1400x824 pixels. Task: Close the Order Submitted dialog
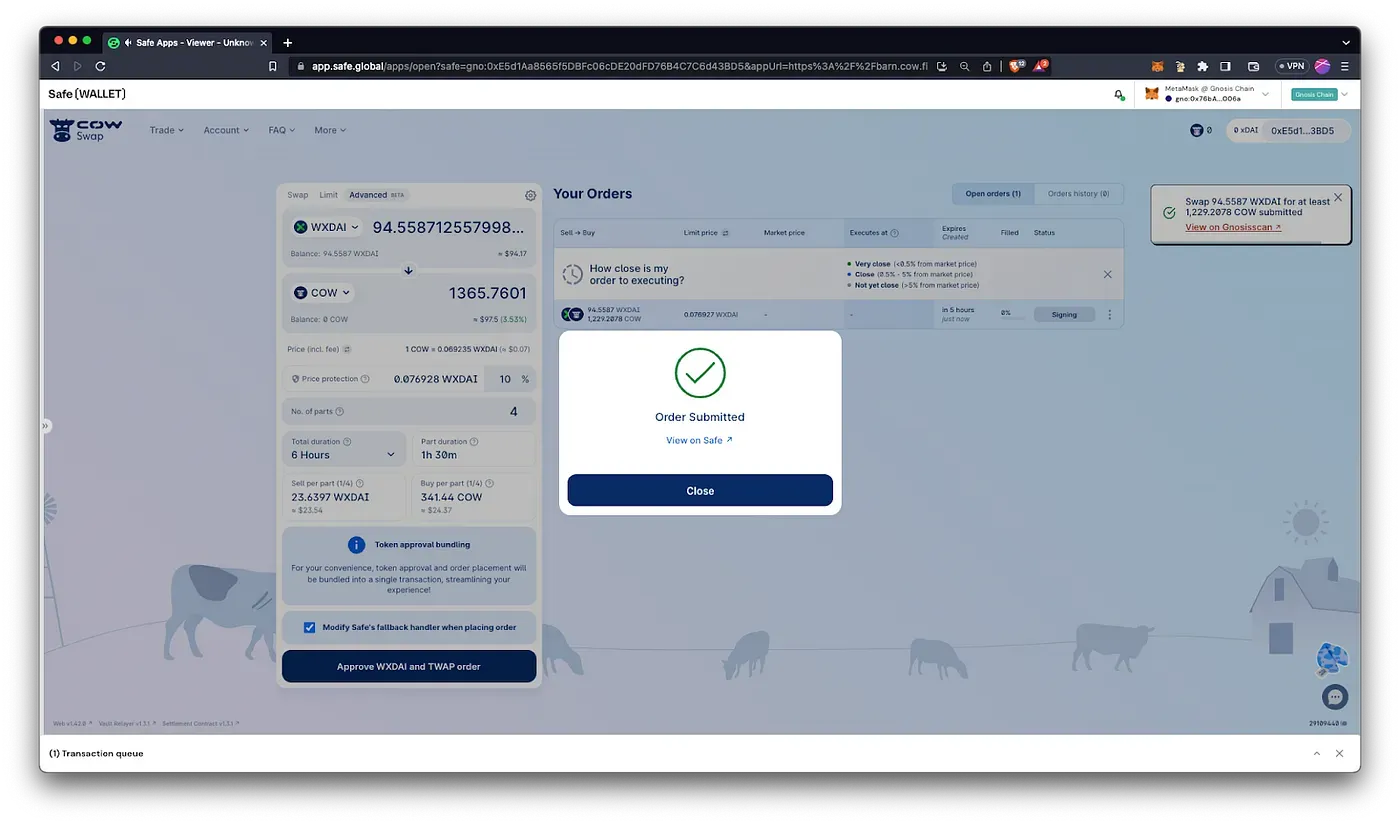700,491
